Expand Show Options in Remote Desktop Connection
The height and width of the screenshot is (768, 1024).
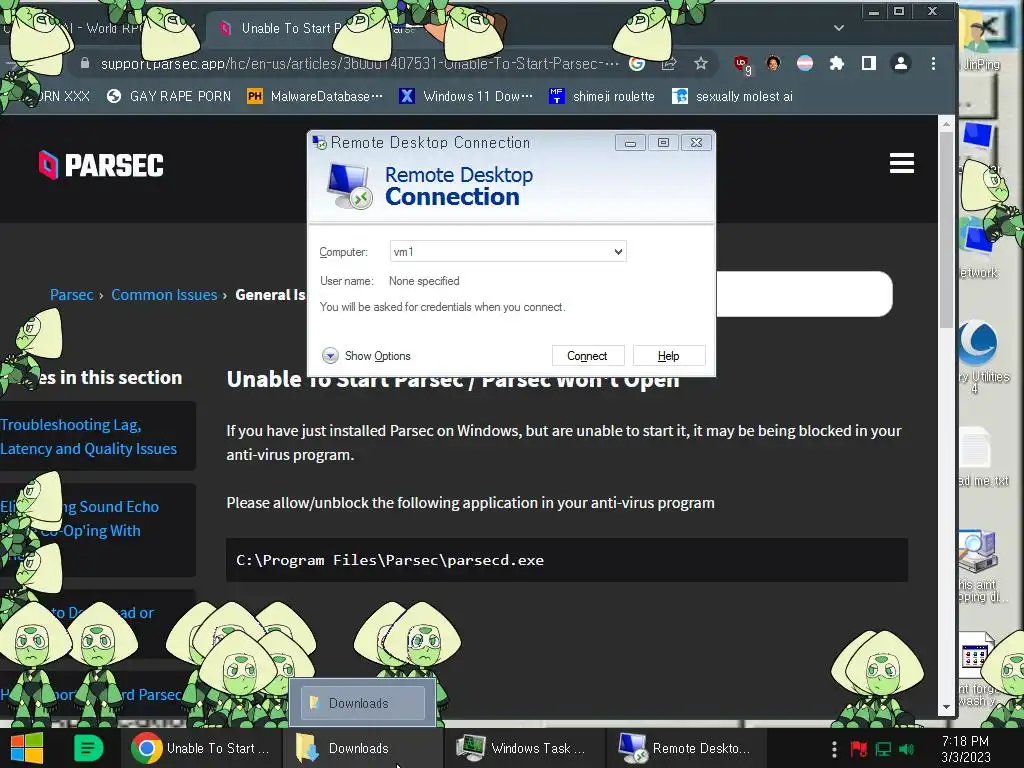click(366, 356)
